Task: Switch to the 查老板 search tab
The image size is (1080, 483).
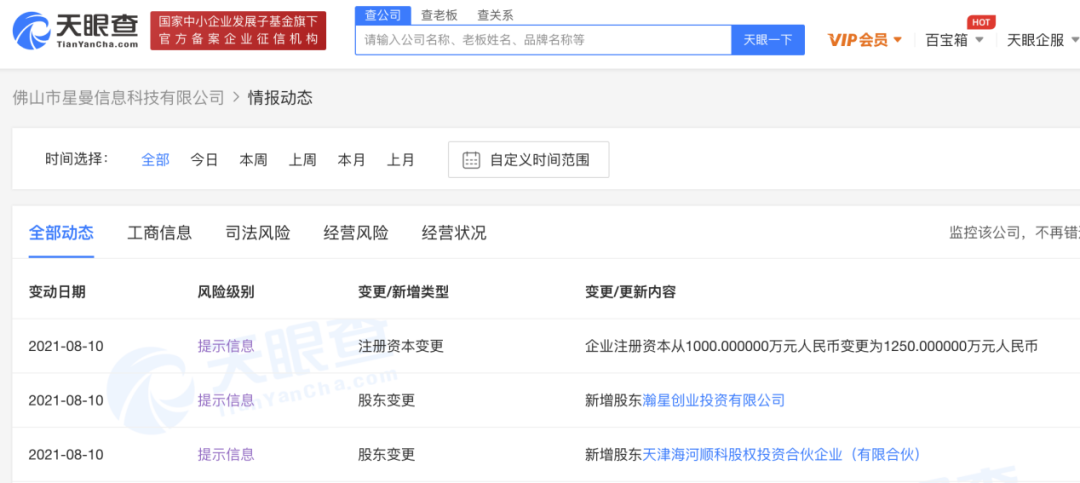Action: point(439,15)
